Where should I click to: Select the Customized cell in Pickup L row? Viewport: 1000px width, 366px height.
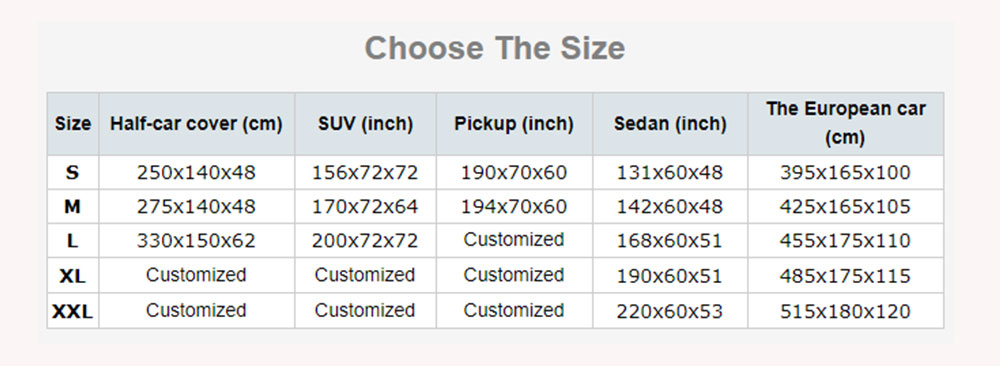point(514,240)
